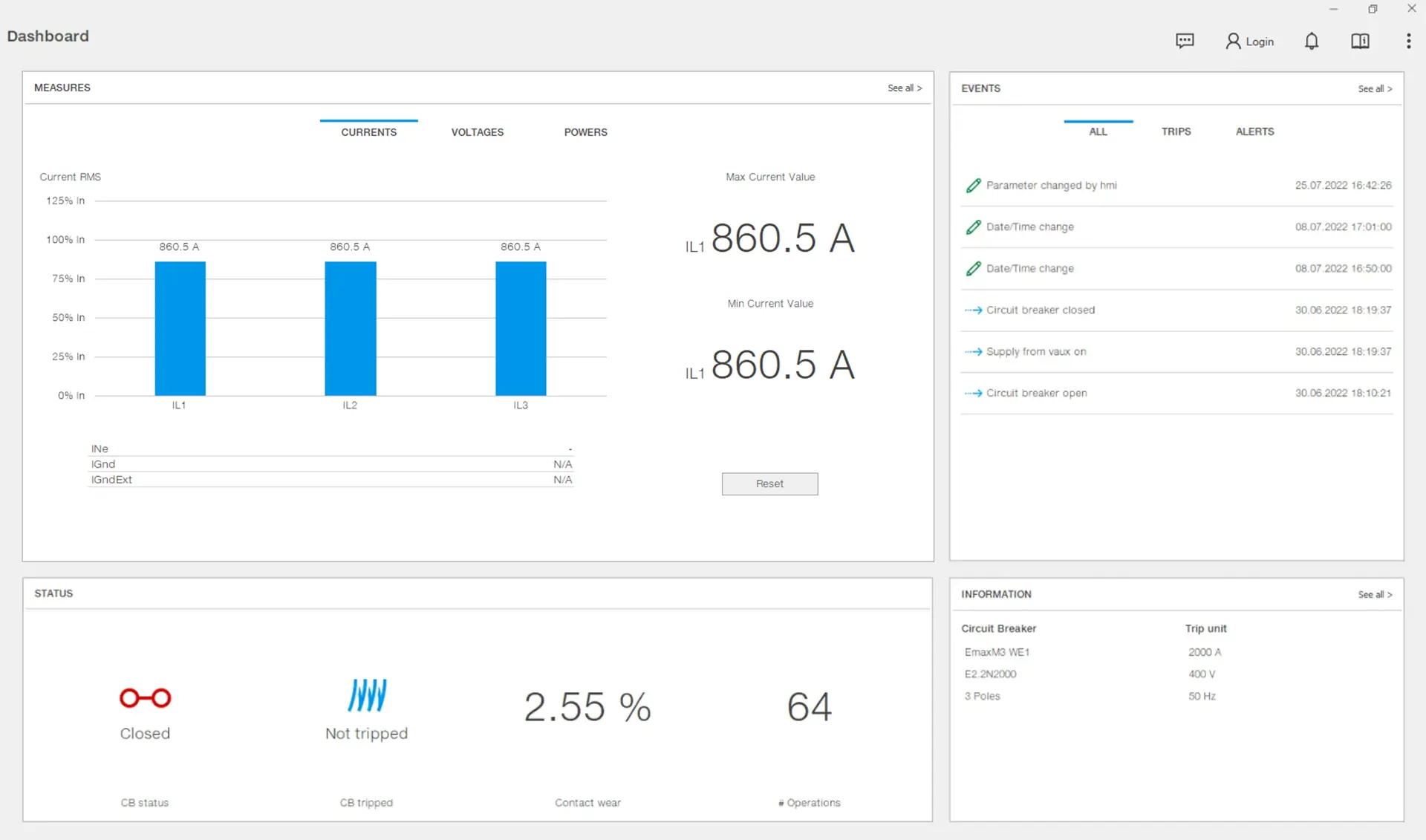Open See all in the INFORMATION panel
Viewport: 1426px width, 840px height.
coord(1374,594)
